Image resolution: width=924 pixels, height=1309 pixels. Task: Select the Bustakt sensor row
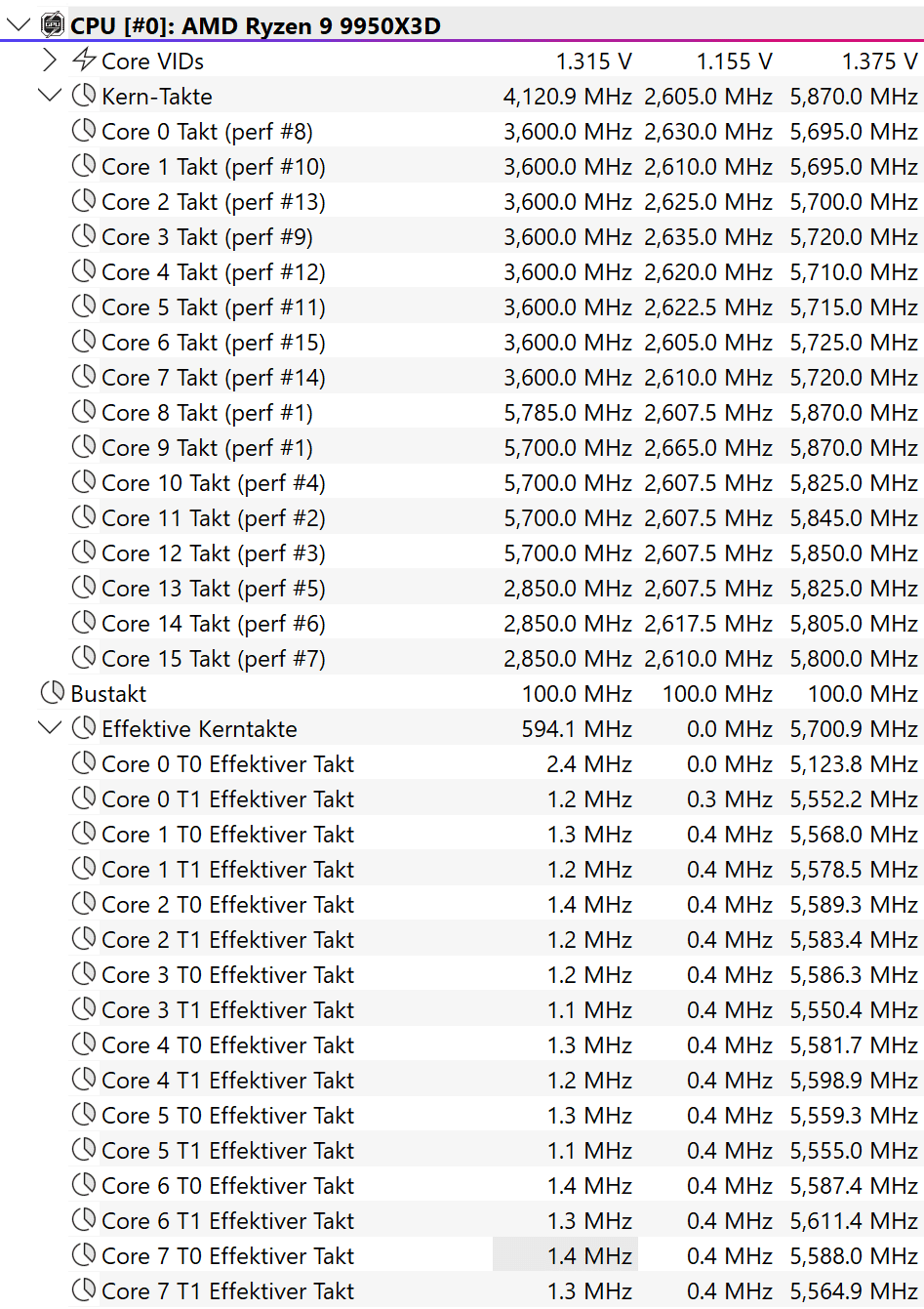[108, 694]
